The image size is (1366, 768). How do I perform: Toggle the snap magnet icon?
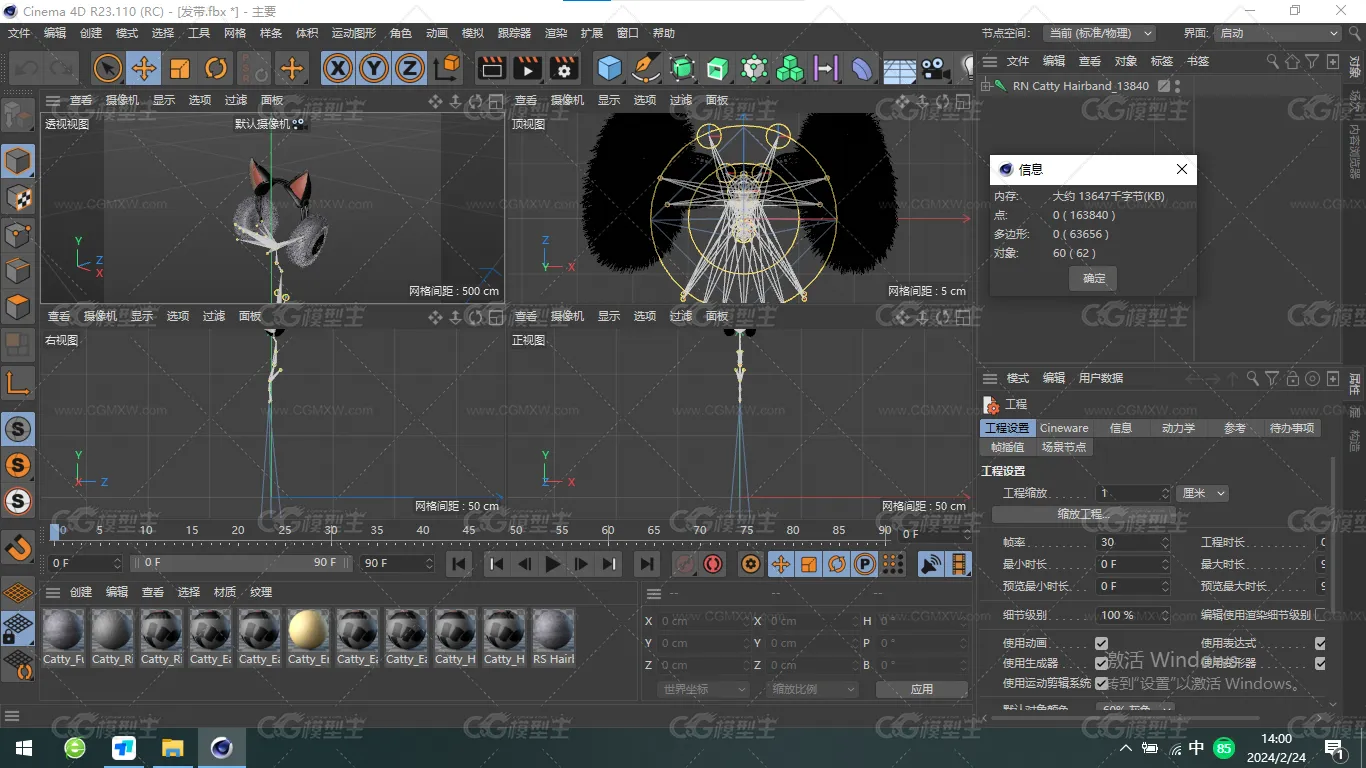(x=18, y=547)
